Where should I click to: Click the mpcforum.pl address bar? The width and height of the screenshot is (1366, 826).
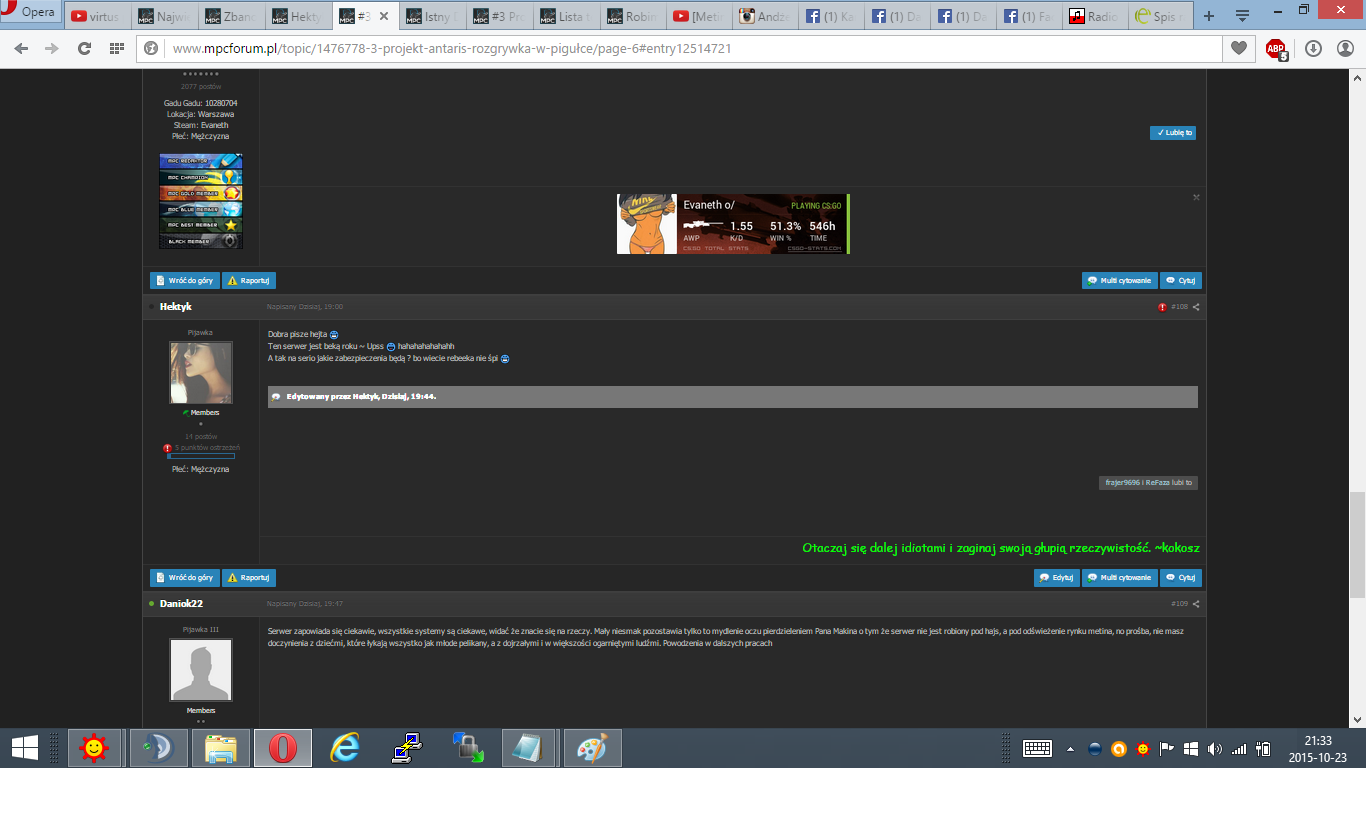(x=680, y=48)
